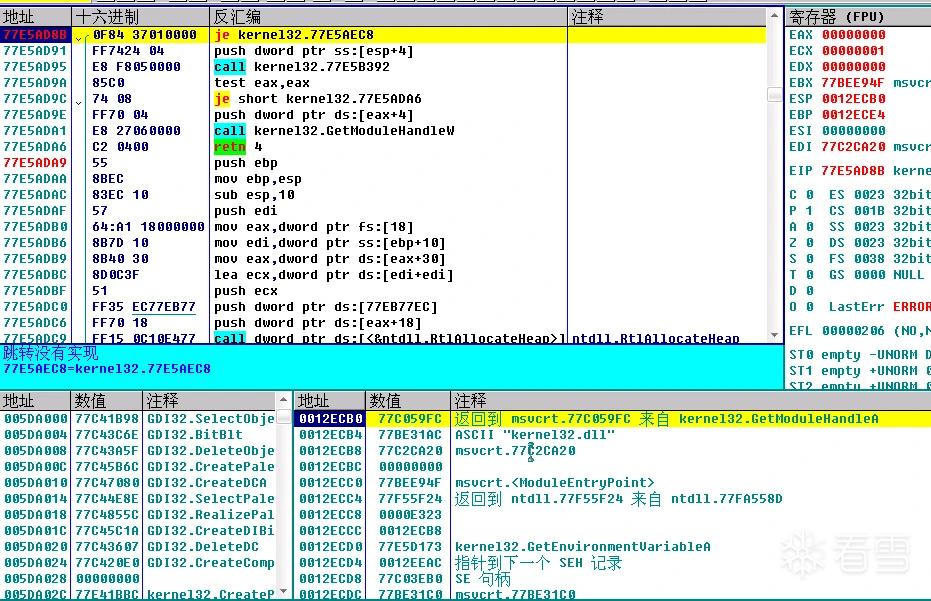Click the EDI register value 77C2CA20
Image resolution: width=931 pixels, height=601 pixels.
pos(854,147)
